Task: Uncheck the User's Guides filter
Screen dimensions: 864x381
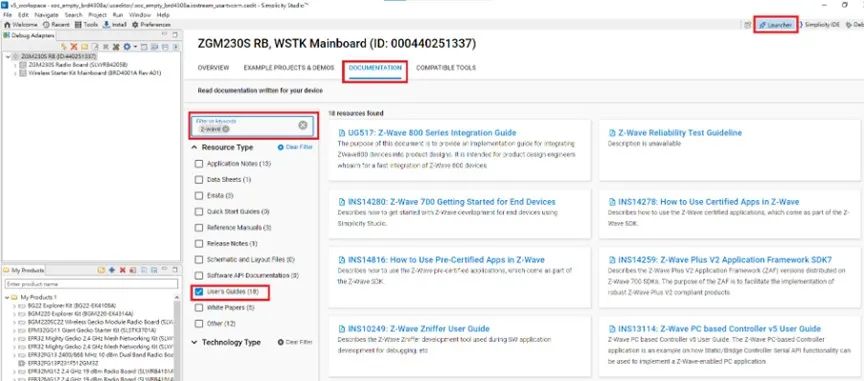Action: click(199, 291)
